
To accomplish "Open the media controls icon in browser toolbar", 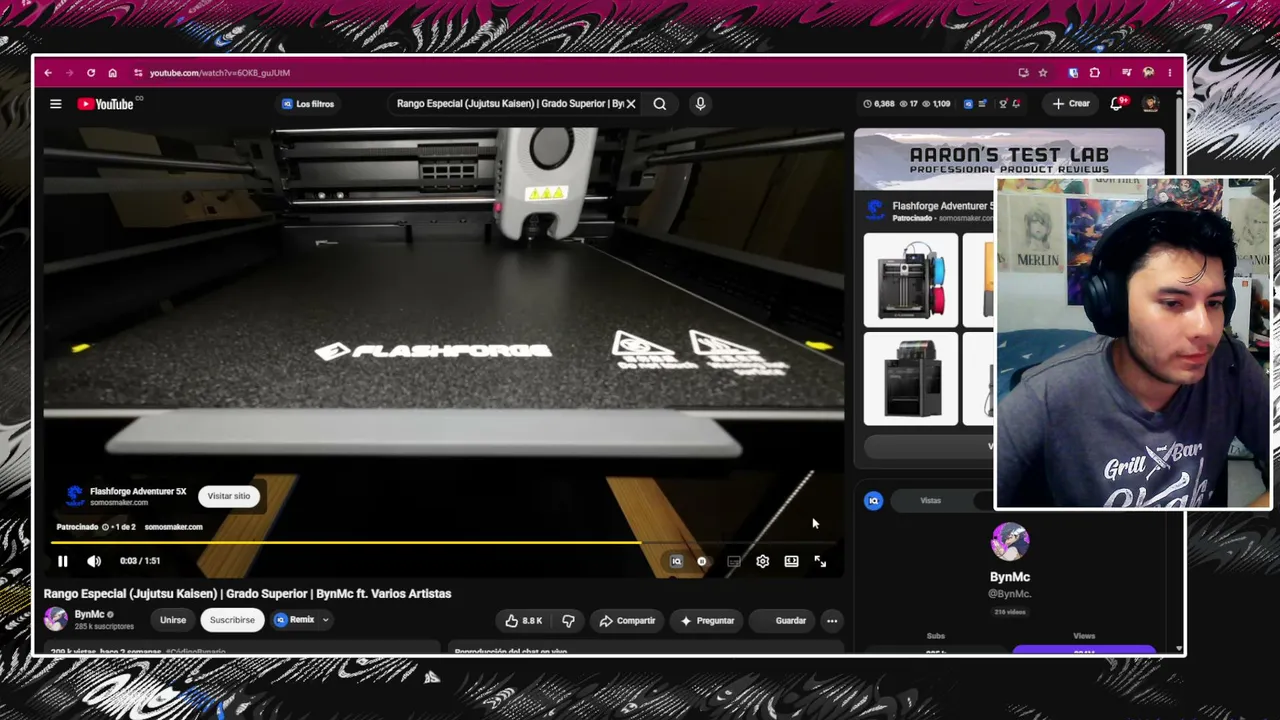I will coord(1127,73).
